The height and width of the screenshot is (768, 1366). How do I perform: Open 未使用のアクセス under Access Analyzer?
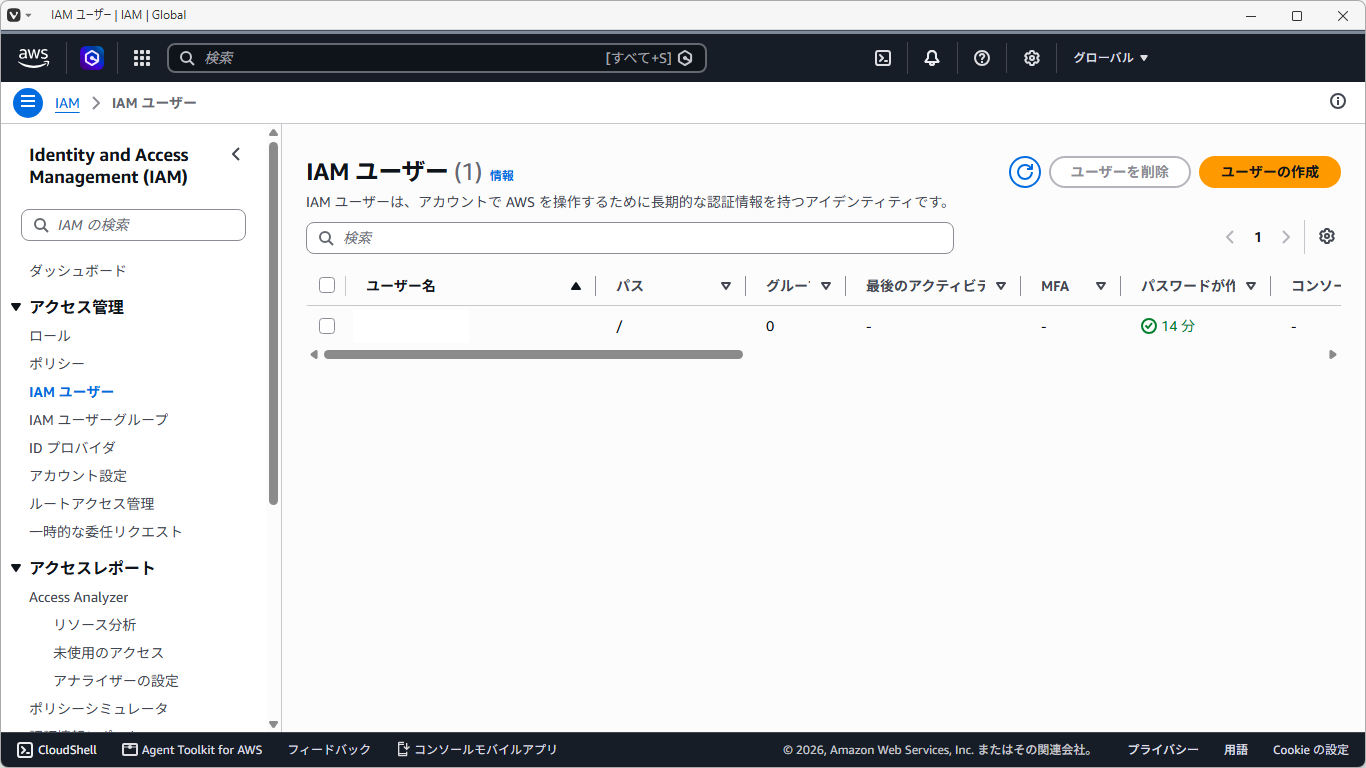[x=109, y=653]
